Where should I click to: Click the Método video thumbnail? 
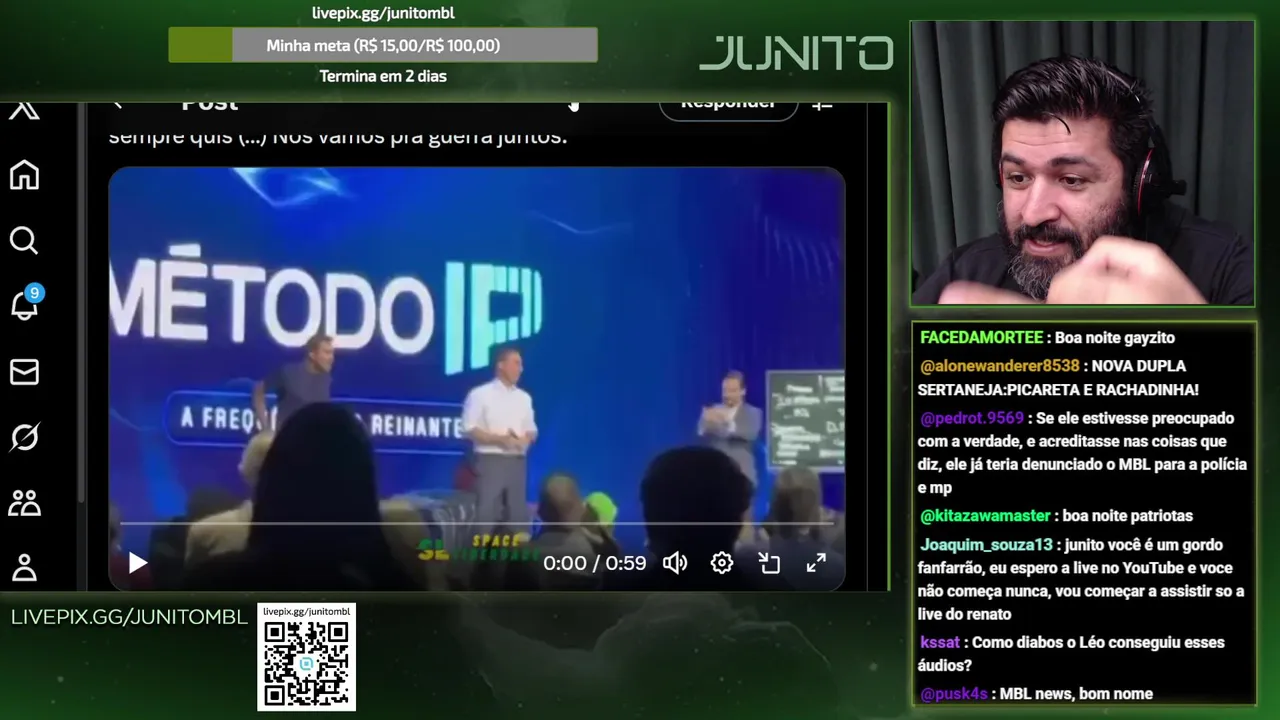pyautogui.click(x=477, y=379)
